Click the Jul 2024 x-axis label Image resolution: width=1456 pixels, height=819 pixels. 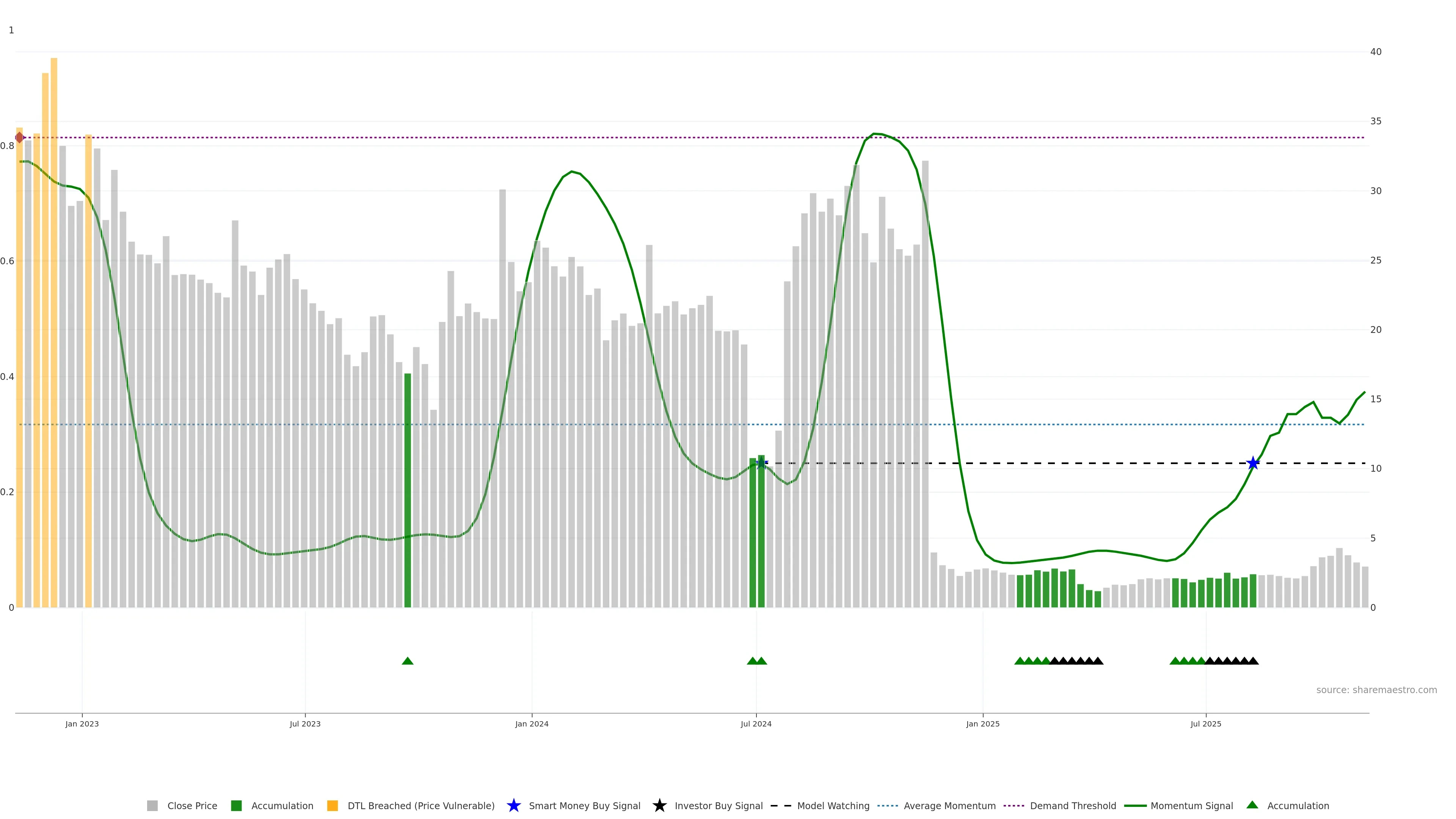[x=756, y=724]
